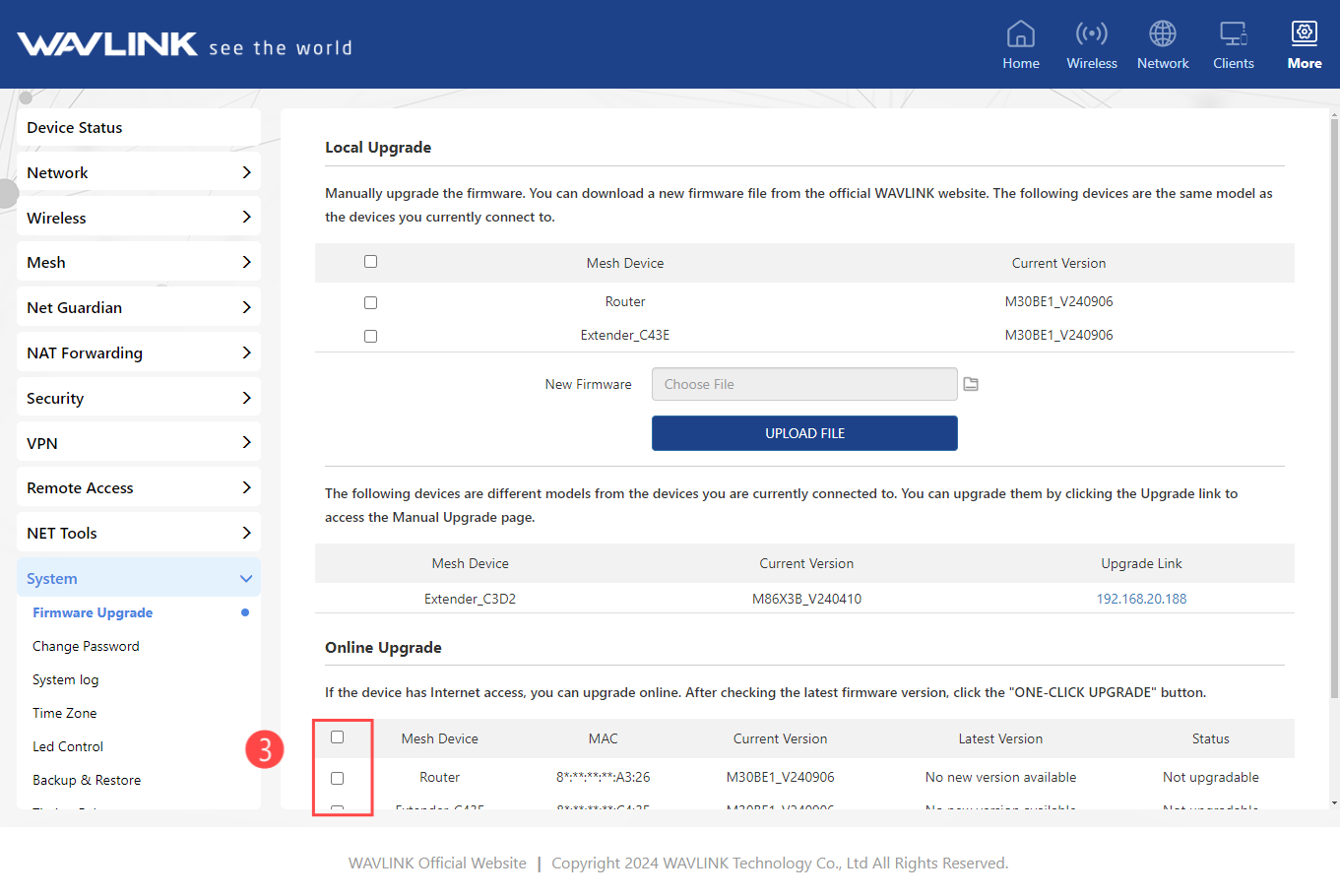Click the Choose File firmware input field

(x=803, y=384)
